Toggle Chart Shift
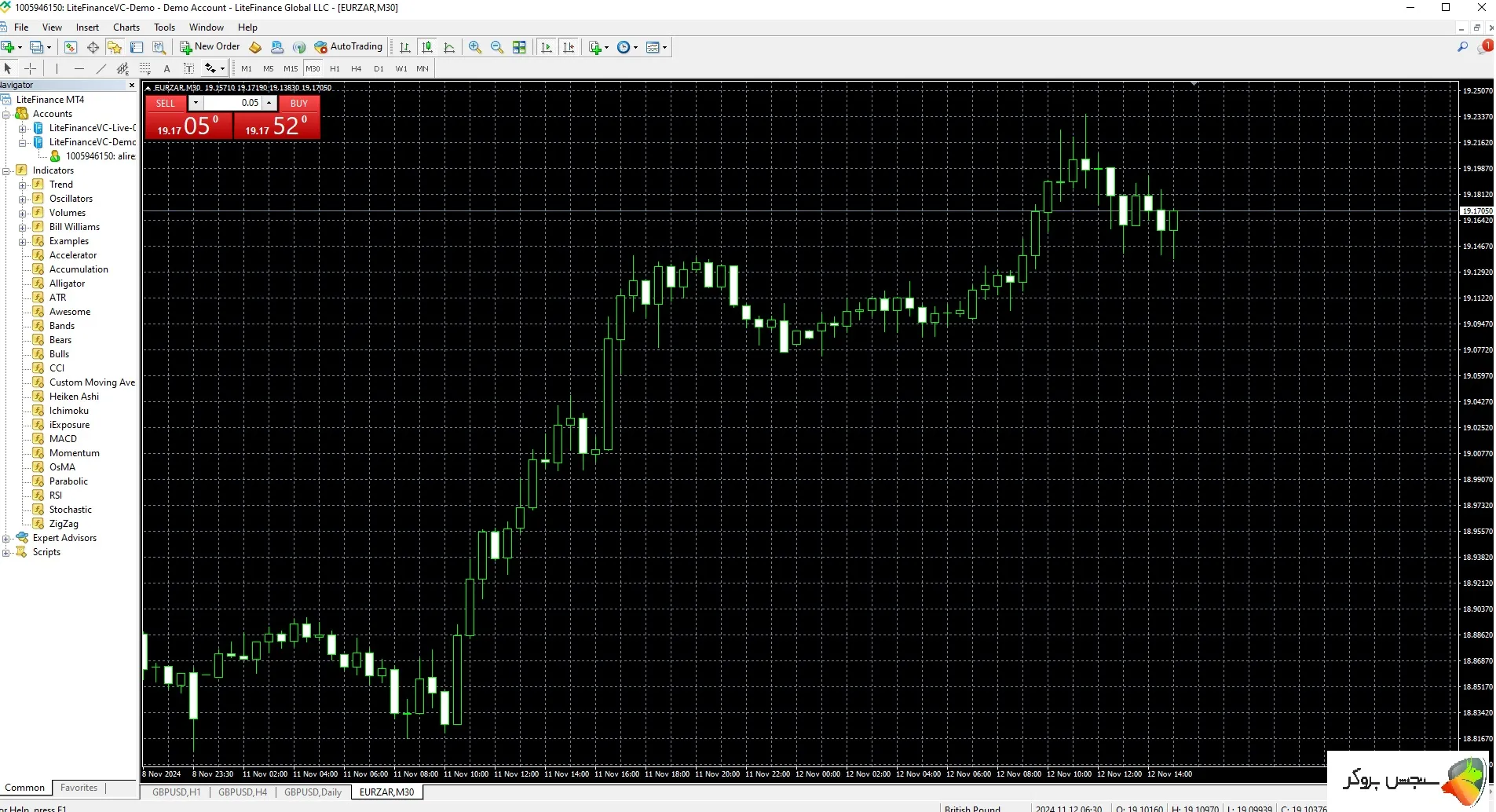Viewport: 1496px width, 812px height. pyautogui.click(x=569, y=47)
